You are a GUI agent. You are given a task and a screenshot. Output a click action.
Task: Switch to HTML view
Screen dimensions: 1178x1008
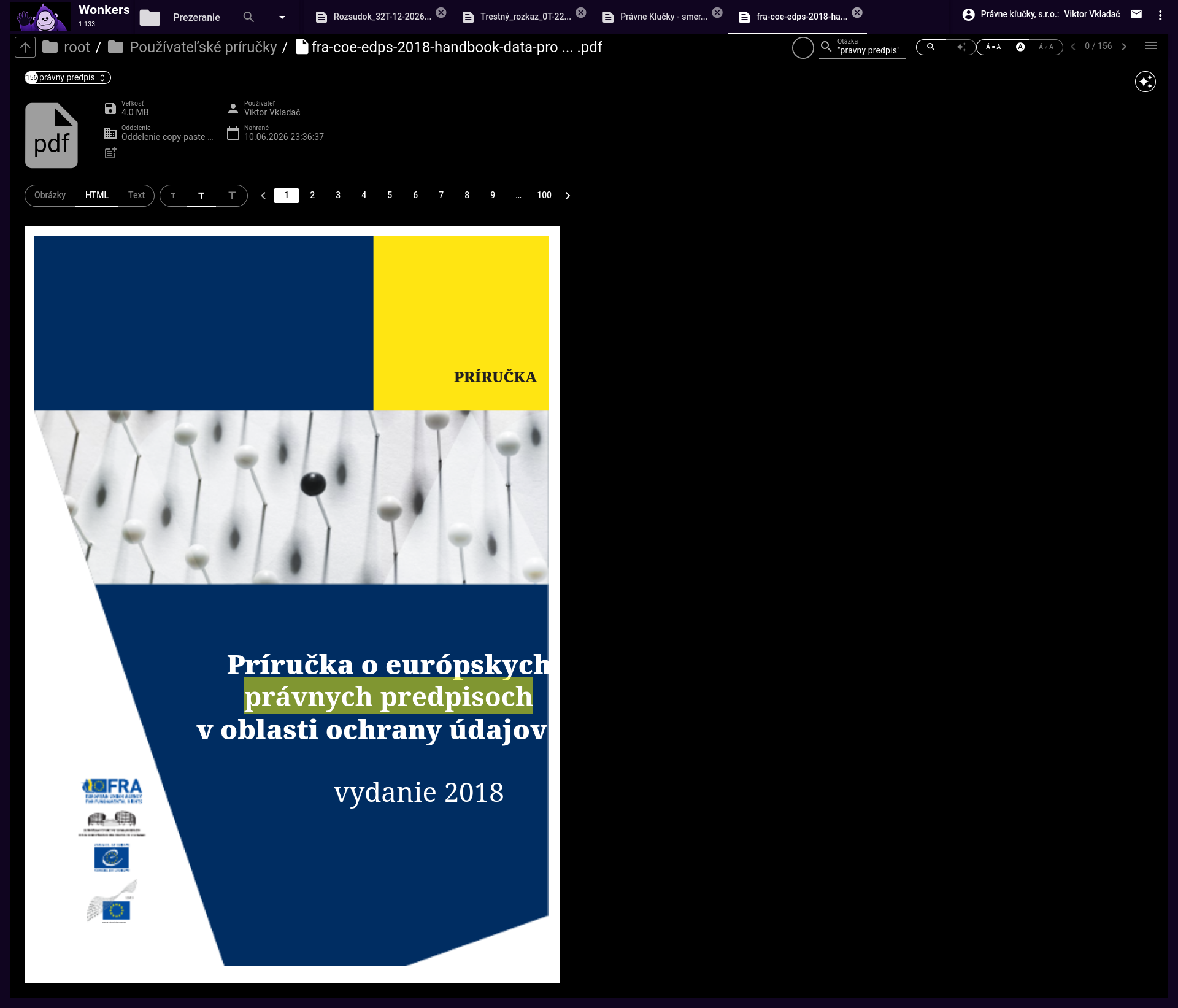pyautogui.click(x=97, y=195)
